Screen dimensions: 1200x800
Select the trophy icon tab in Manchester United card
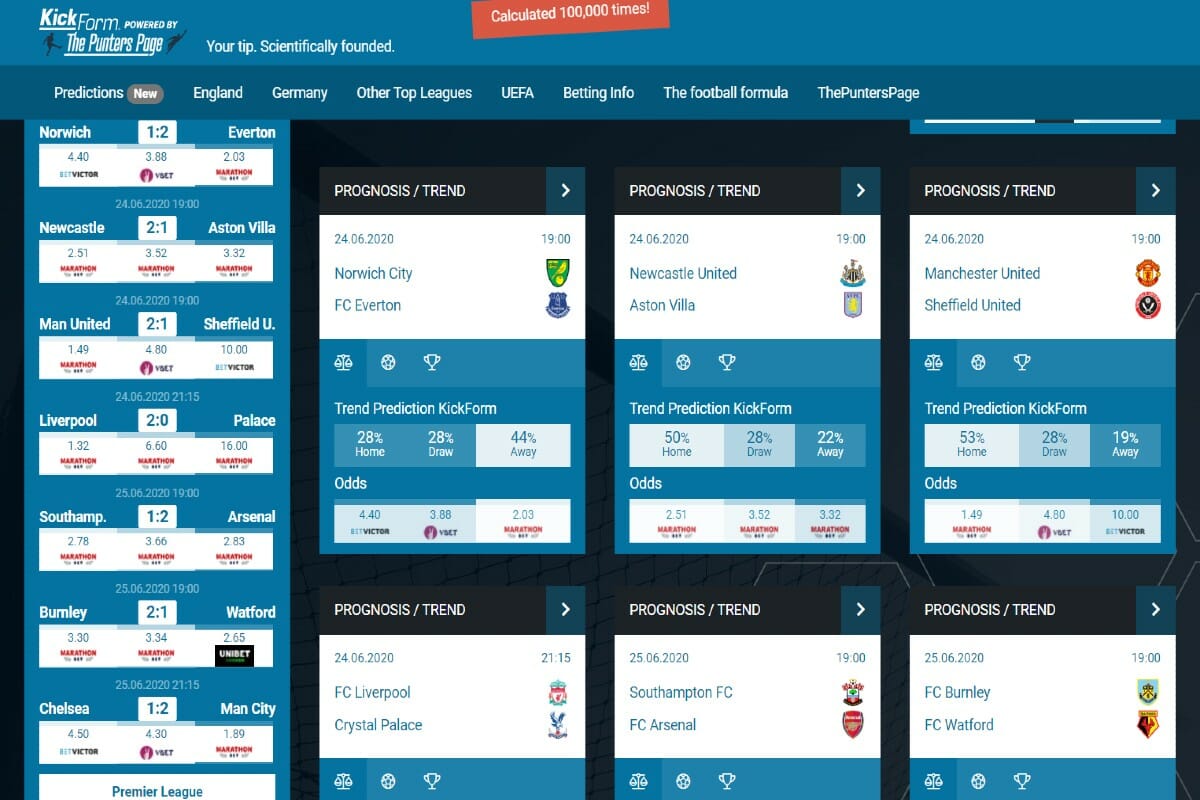pyautogui.click(x=1022, y=363)
